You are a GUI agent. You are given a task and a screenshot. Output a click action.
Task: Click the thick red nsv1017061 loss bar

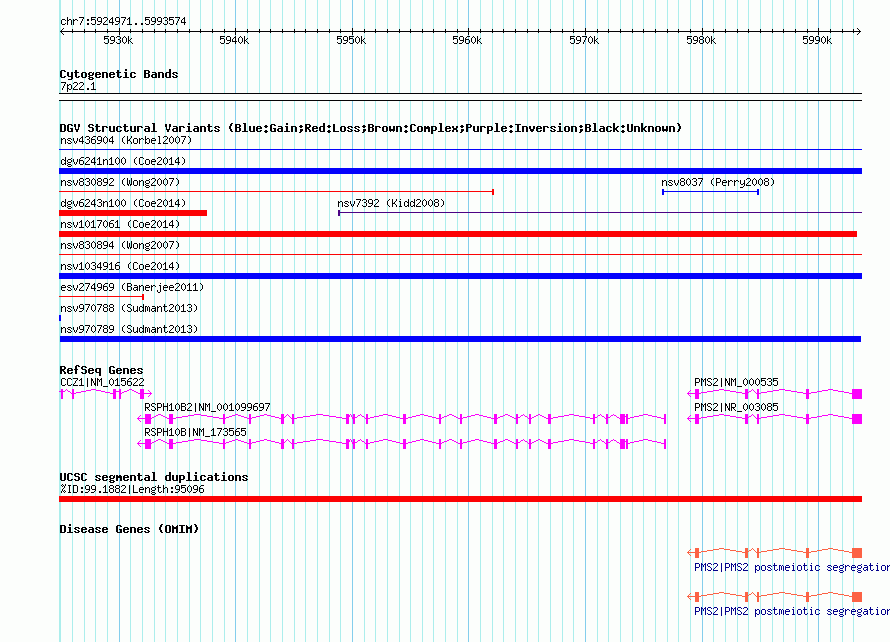pos(458,234)
